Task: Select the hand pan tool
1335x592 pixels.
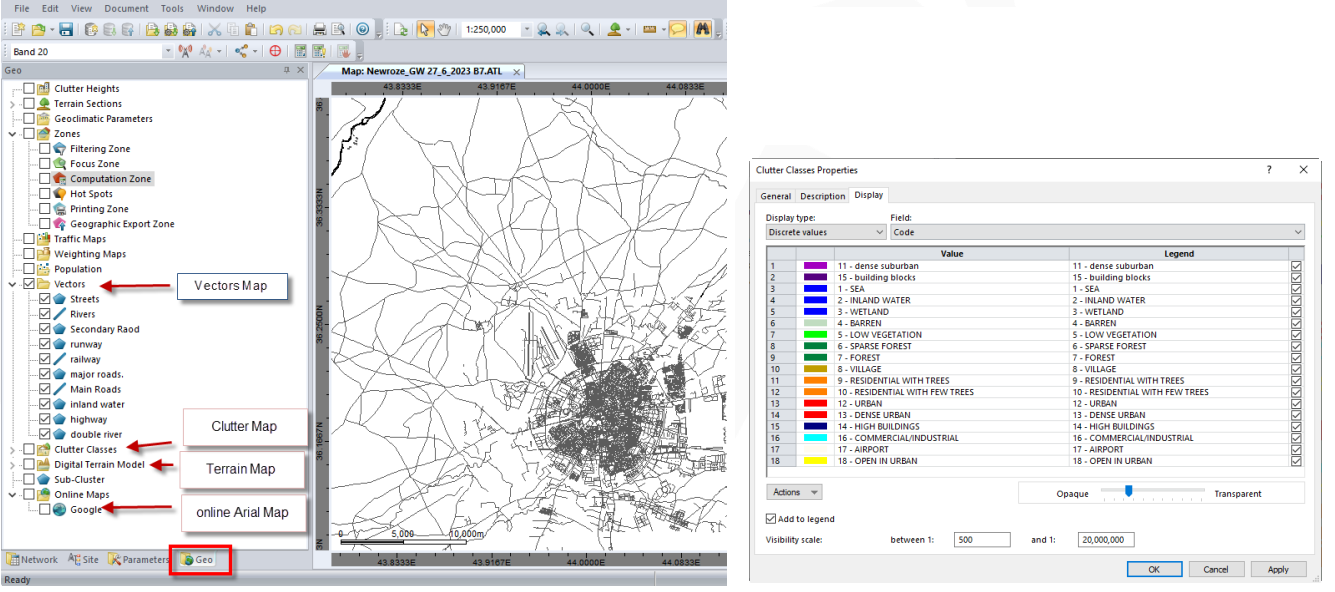Action: click(444, 30)
